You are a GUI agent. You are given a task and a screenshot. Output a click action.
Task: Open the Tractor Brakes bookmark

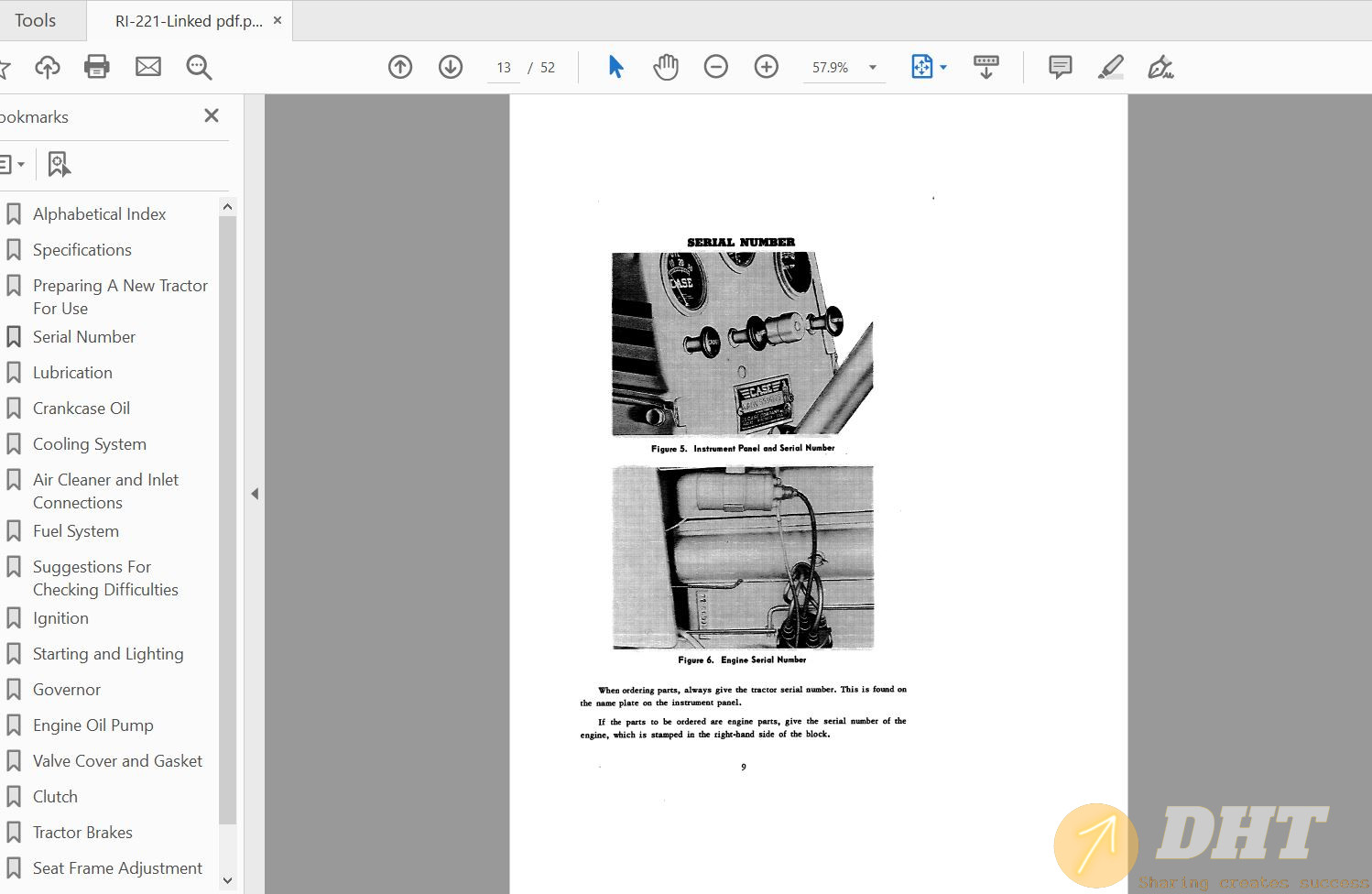[82, 833]
